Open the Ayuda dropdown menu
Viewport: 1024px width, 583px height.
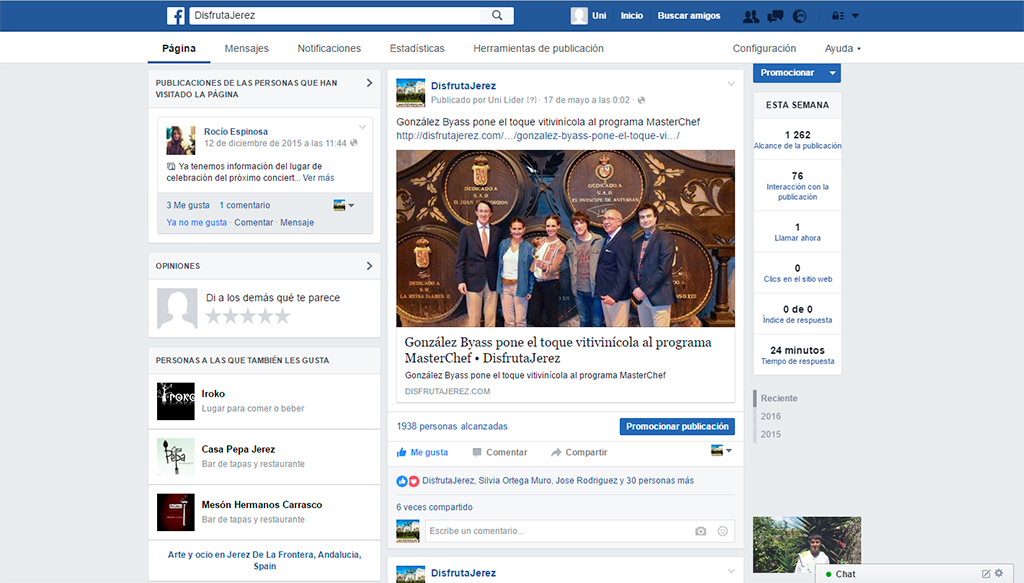click(x=842, y=48)
